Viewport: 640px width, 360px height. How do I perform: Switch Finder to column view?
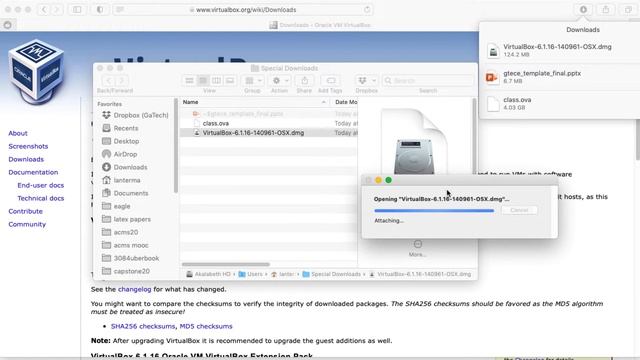(x=216, y=80)
